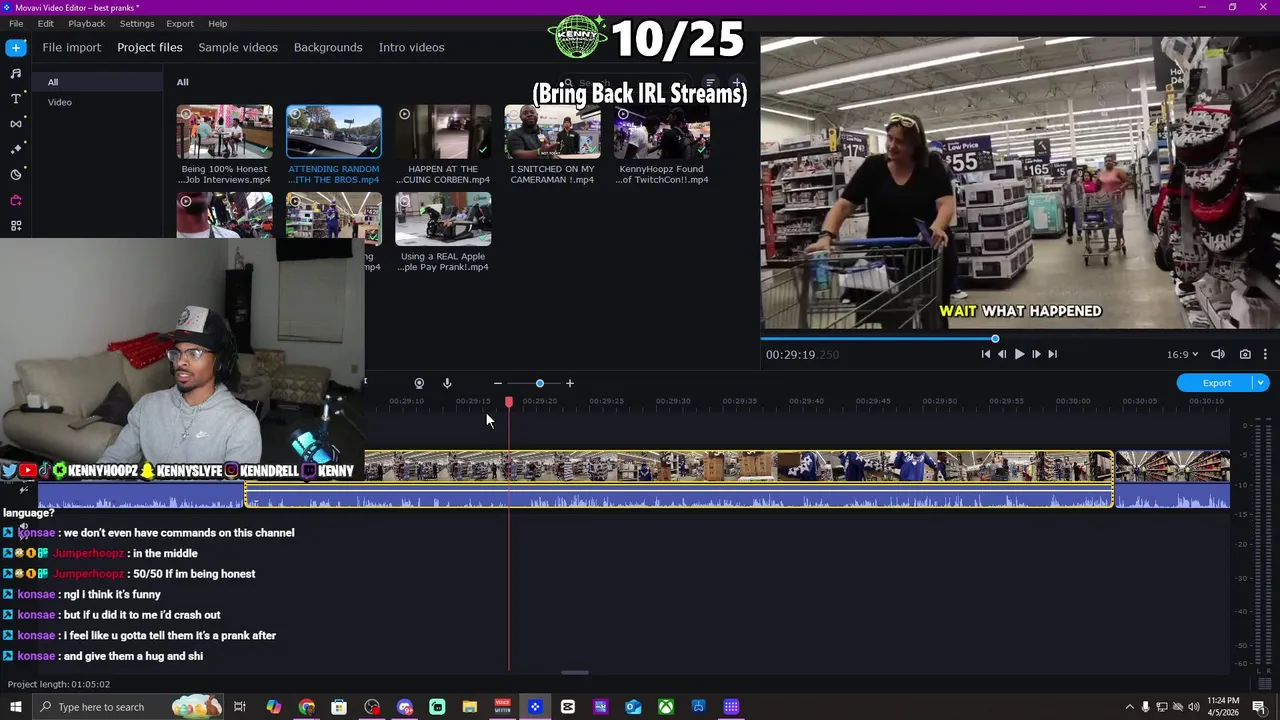Open the Edit menu
This screenshot has width=1280, height=720.
pos(46,23)
